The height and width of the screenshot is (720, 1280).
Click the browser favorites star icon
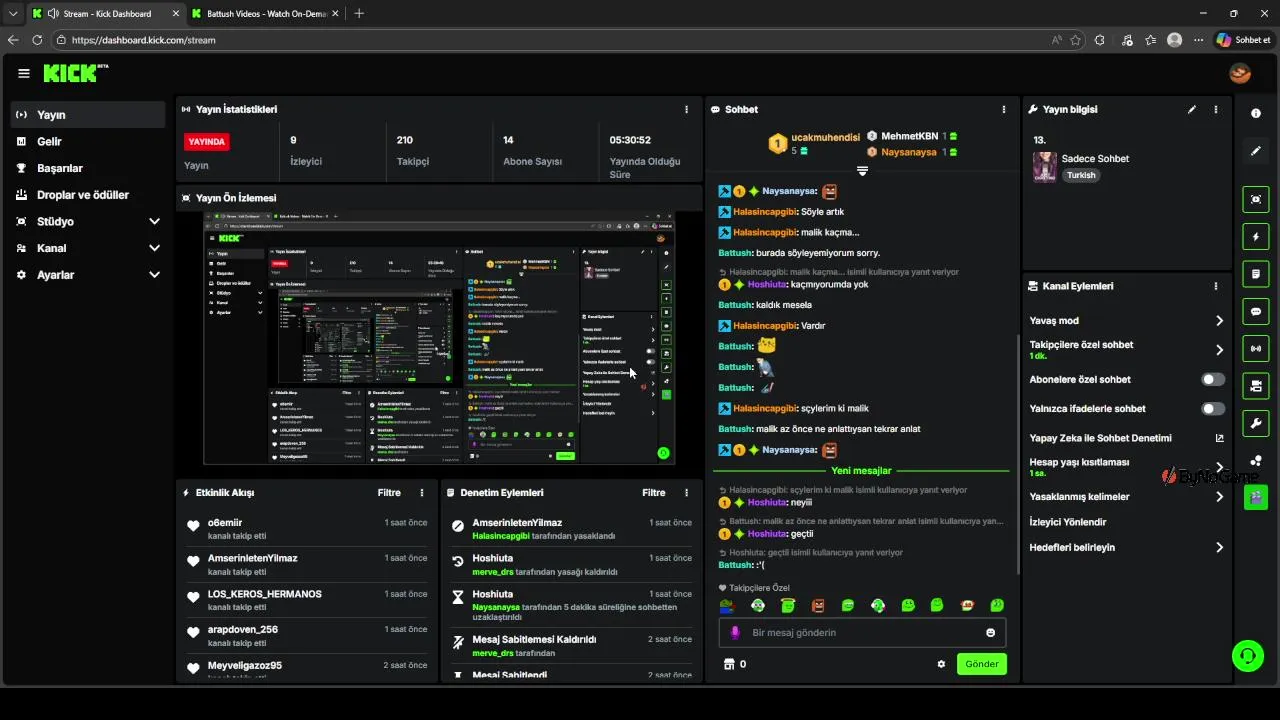tap(1075, 40)
